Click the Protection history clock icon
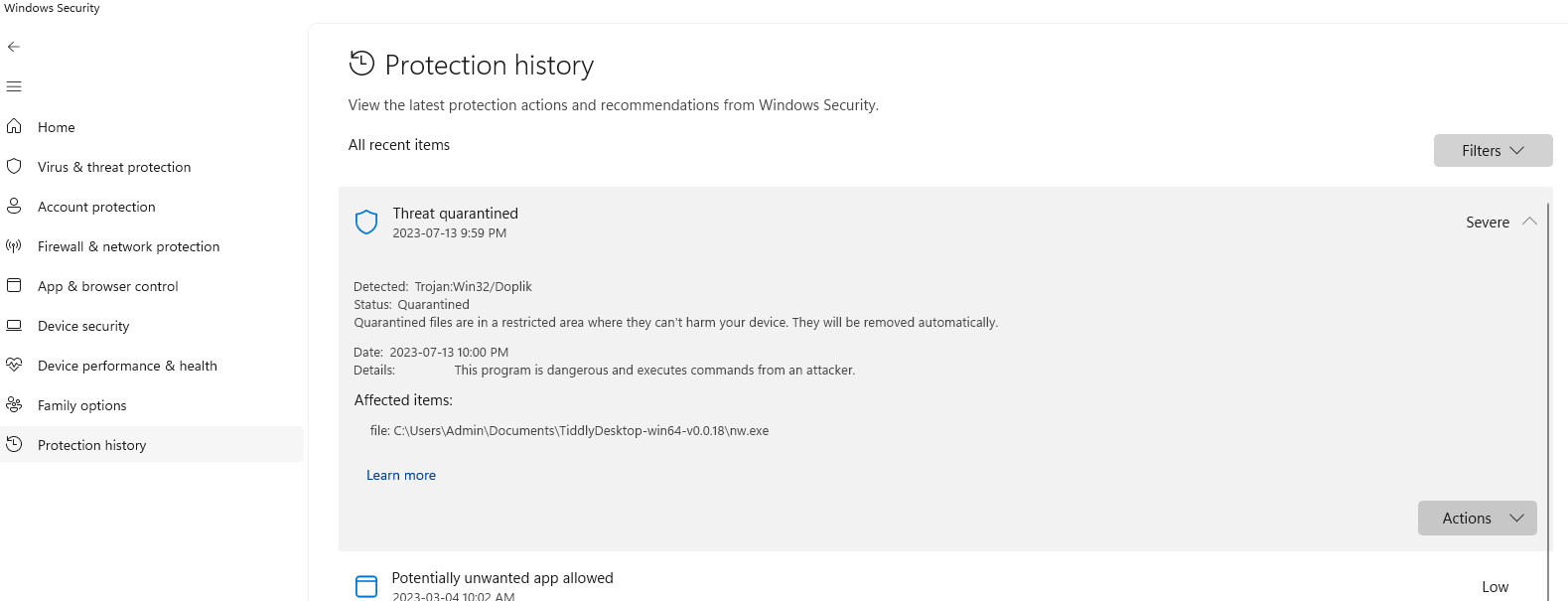 point(15,444)
